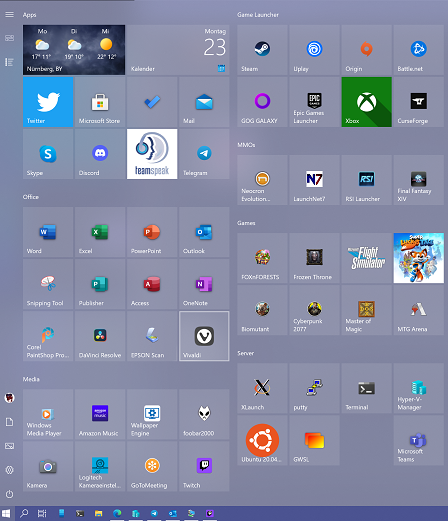Viewport: 448px width, 521px height.
Task: Launch XLaunch tile
Action: (x=262, y=388)
